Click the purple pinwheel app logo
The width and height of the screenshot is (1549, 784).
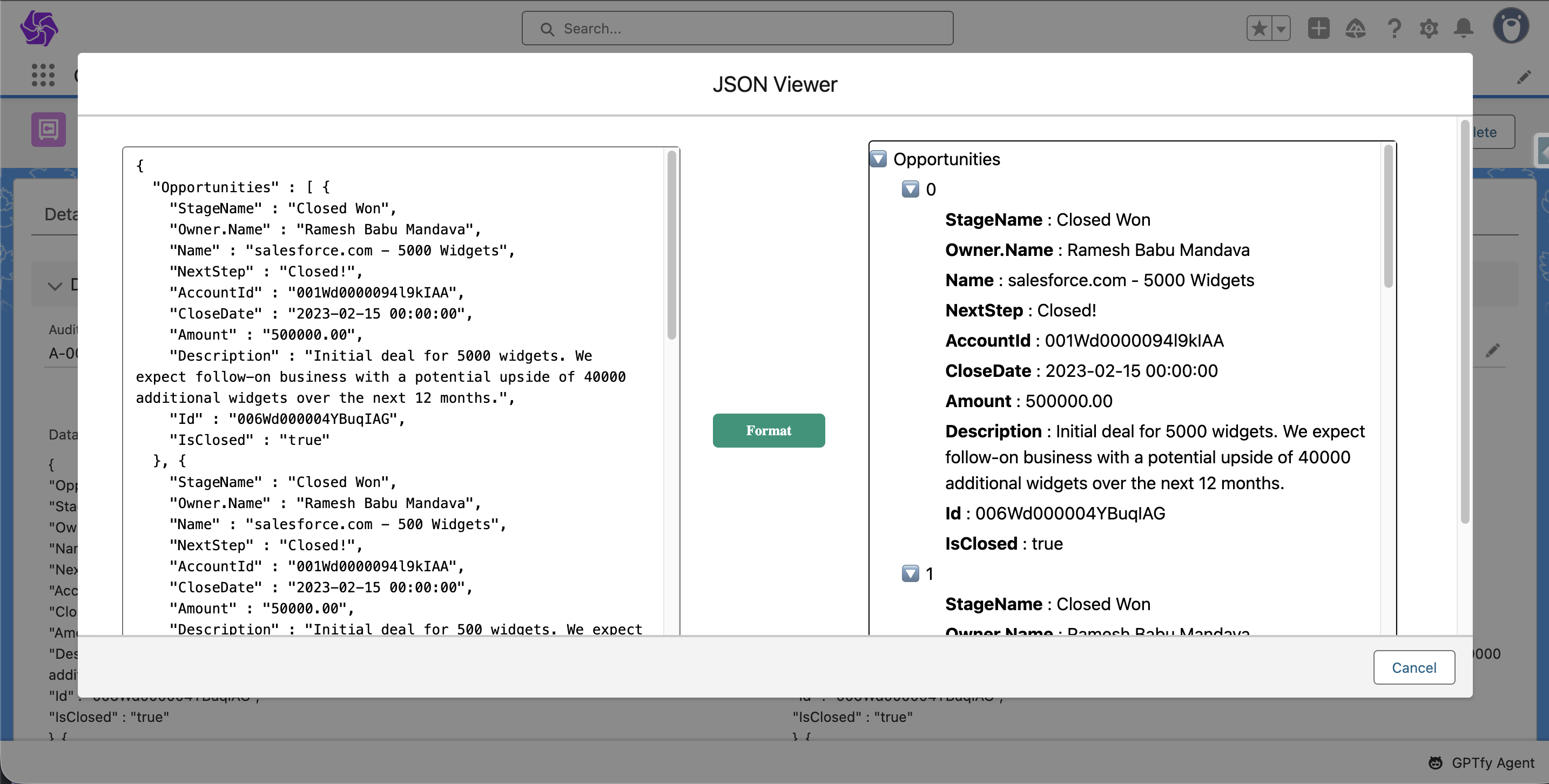click(39, 28)
